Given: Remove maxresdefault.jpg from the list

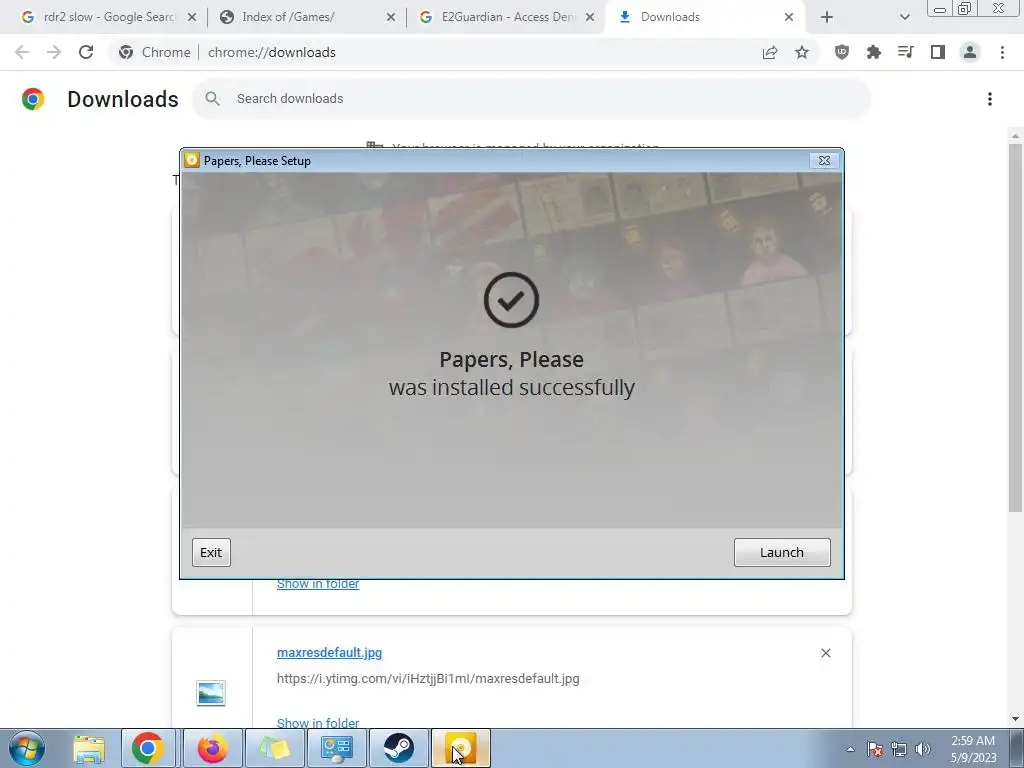Looking at the screenshot, I should 825,653.
